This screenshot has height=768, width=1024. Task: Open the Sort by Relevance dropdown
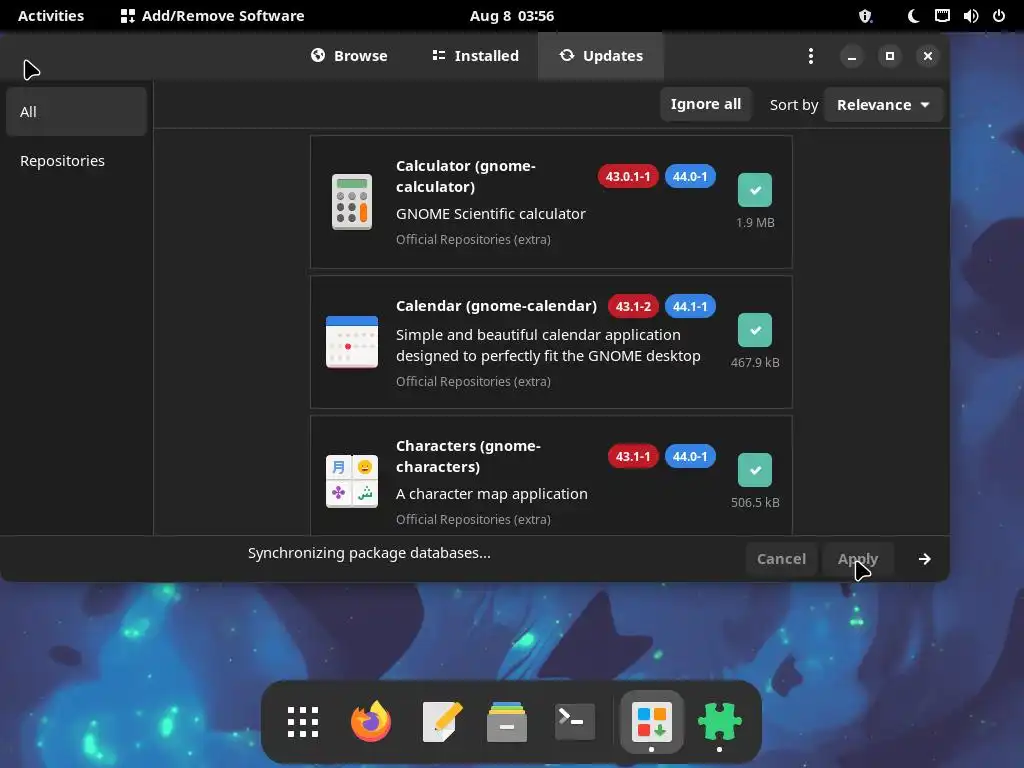pos(883,104)
